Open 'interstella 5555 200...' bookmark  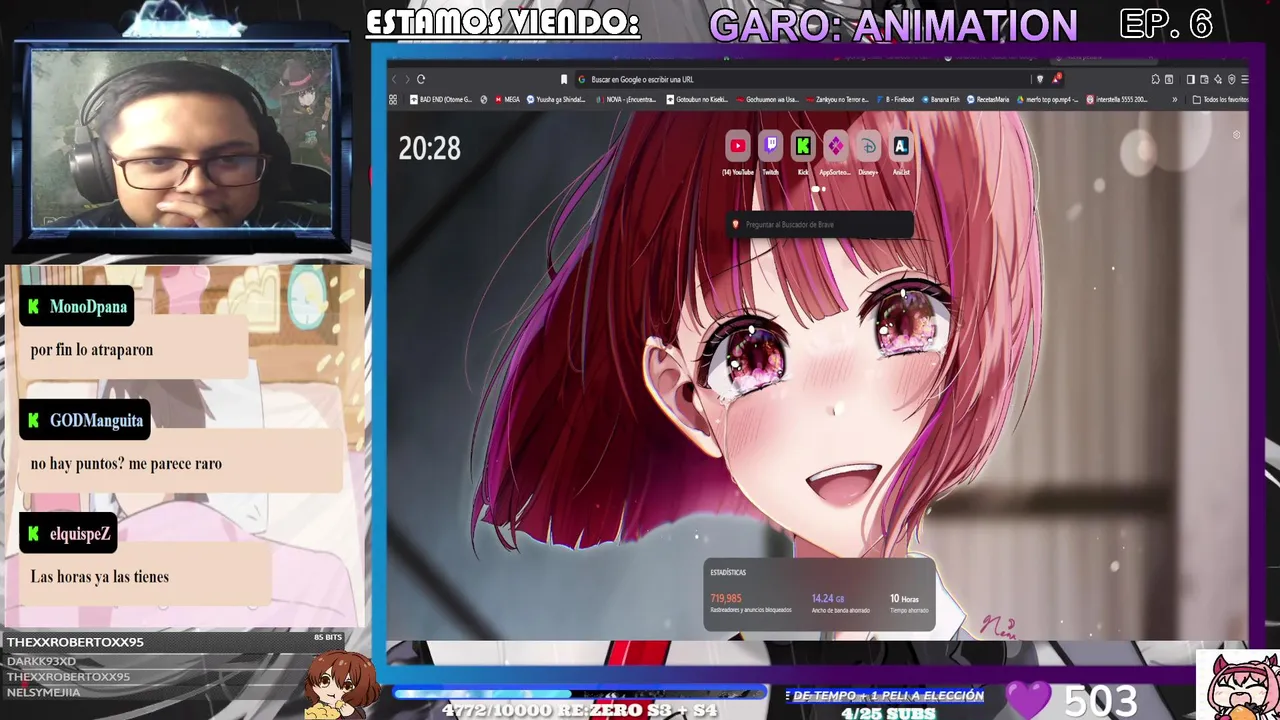coord(1117,99)
